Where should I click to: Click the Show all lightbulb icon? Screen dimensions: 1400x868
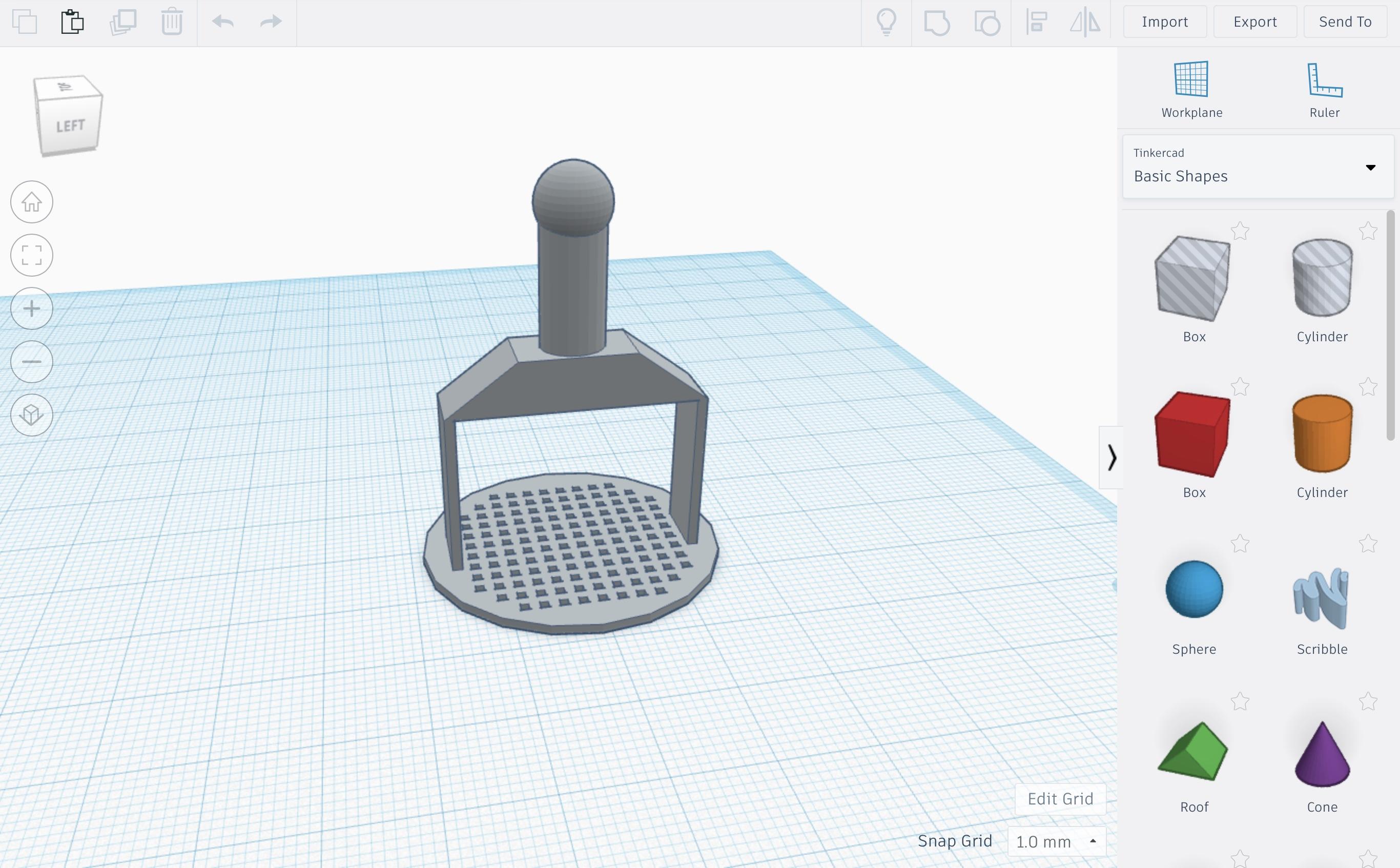[x=886, y=23]
